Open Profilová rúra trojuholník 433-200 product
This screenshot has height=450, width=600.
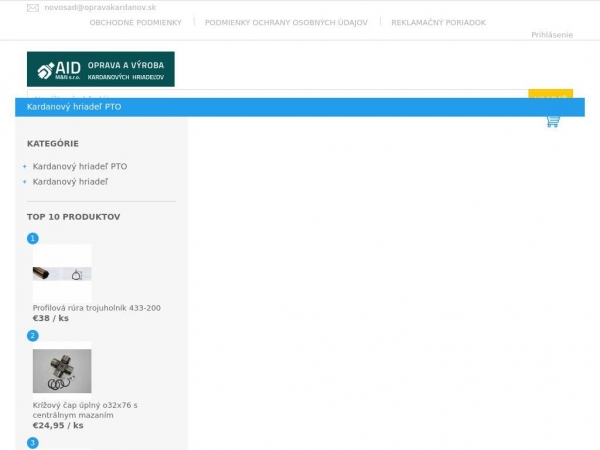tap(96, 308)
